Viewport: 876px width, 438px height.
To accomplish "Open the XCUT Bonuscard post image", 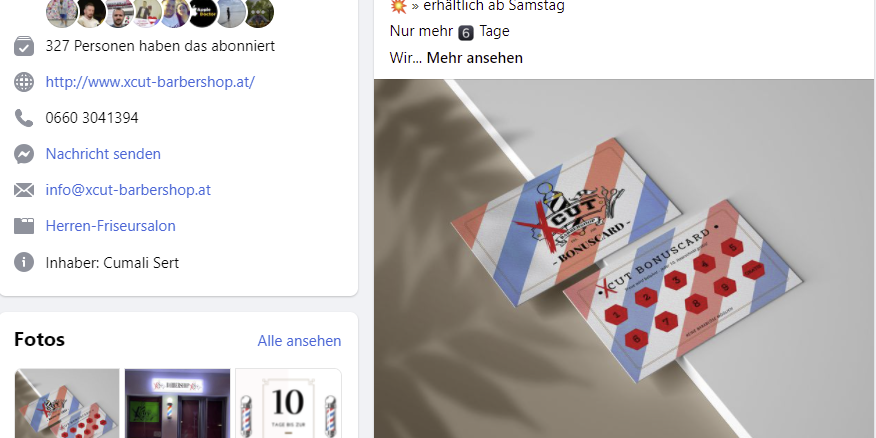I will point(625,259).
